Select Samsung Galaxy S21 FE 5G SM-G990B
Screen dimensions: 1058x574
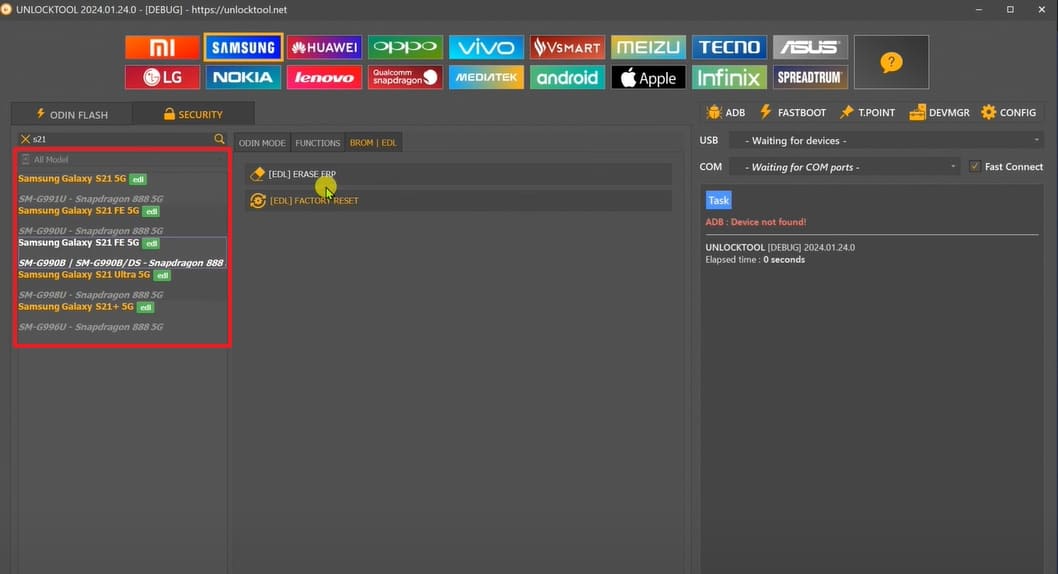121,252
